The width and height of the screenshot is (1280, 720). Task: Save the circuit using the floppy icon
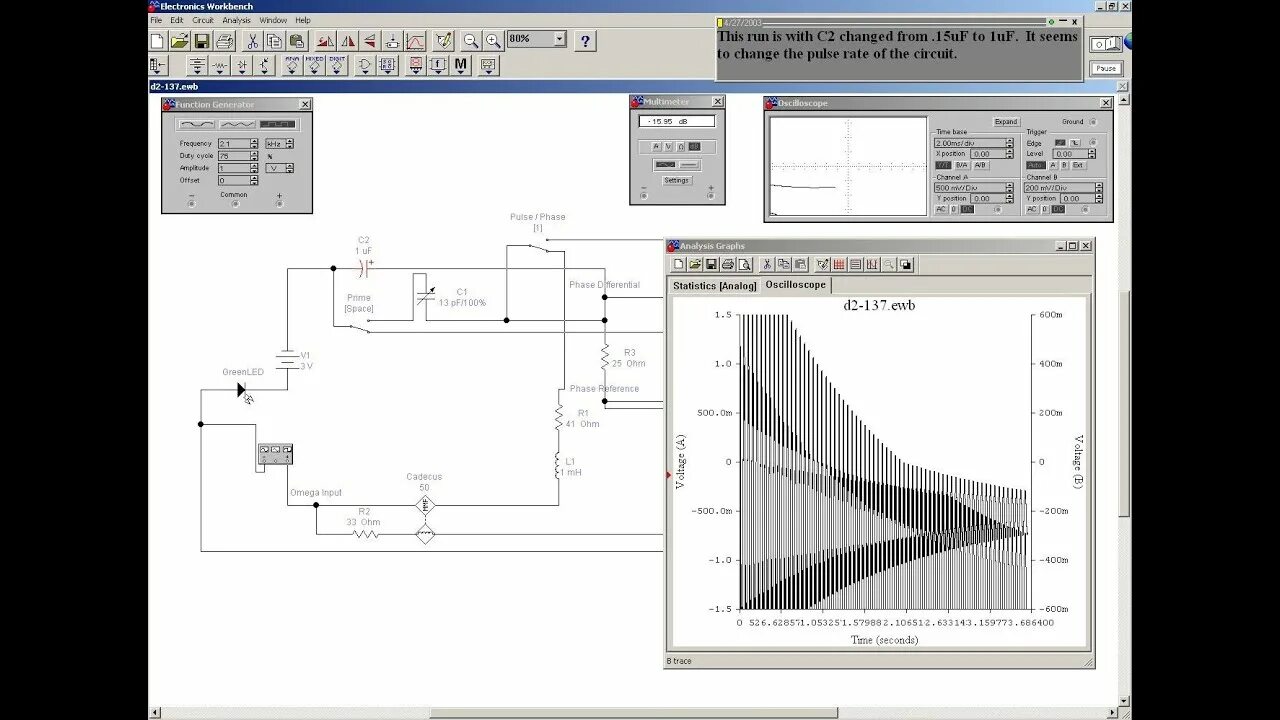202,41
